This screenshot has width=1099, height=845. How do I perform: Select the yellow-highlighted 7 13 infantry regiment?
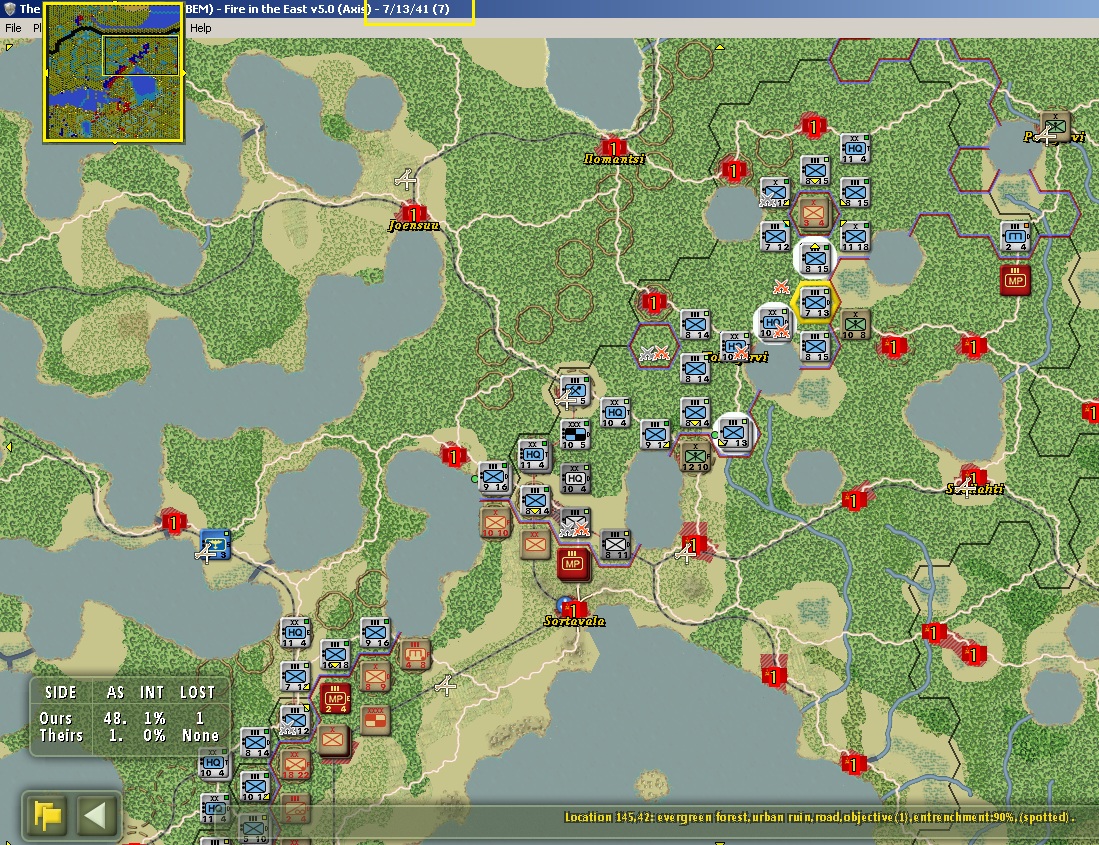815,303
